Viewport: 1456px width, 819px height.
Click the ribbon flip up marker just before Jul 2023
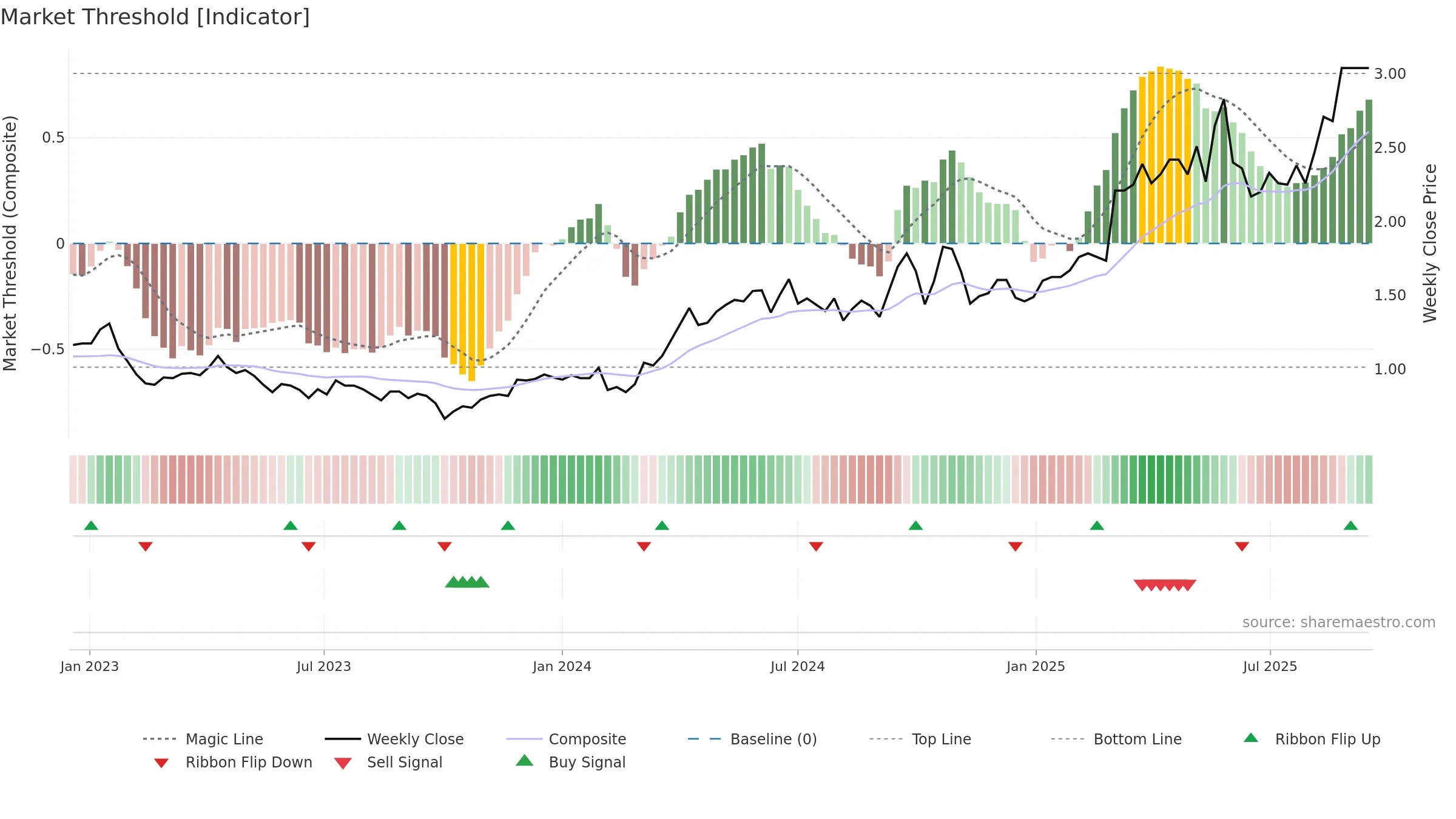point(291,525)
